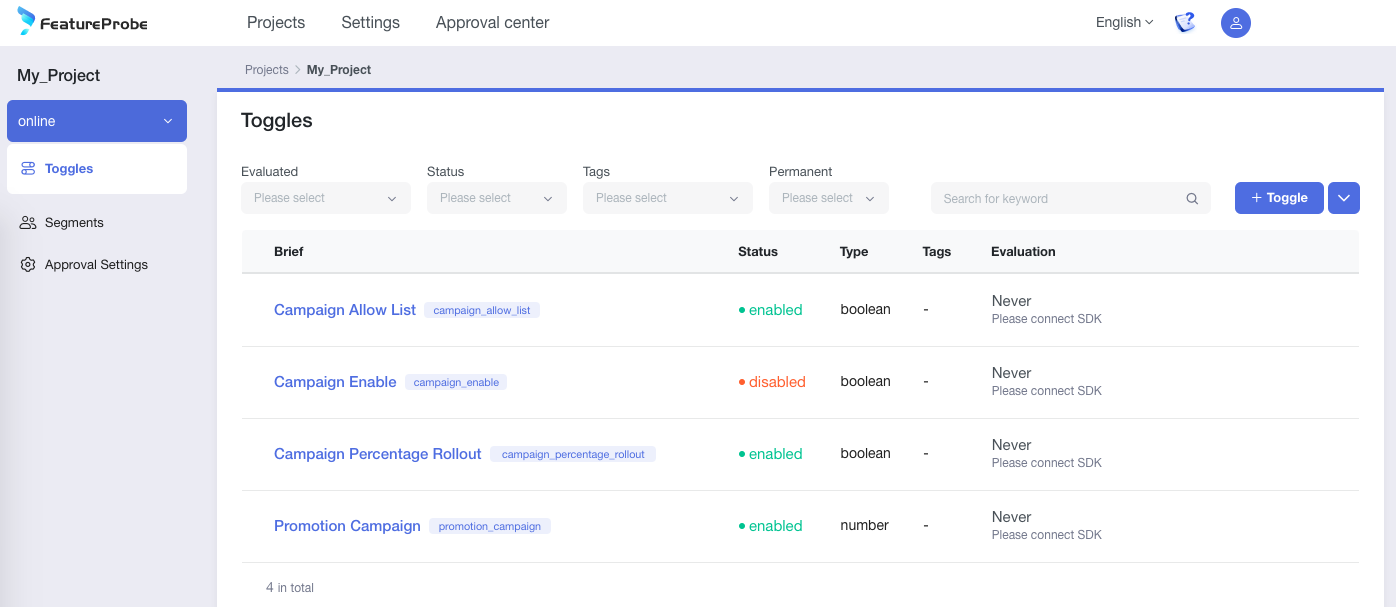Click the Toggles sidebar icon
Viewport: 1396px width, 607px height.
point(28,169)
